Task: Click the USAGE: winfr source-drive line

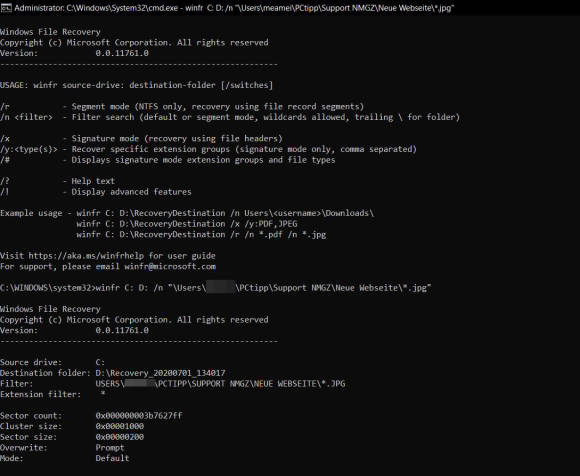Action: [x=136, y=85]
